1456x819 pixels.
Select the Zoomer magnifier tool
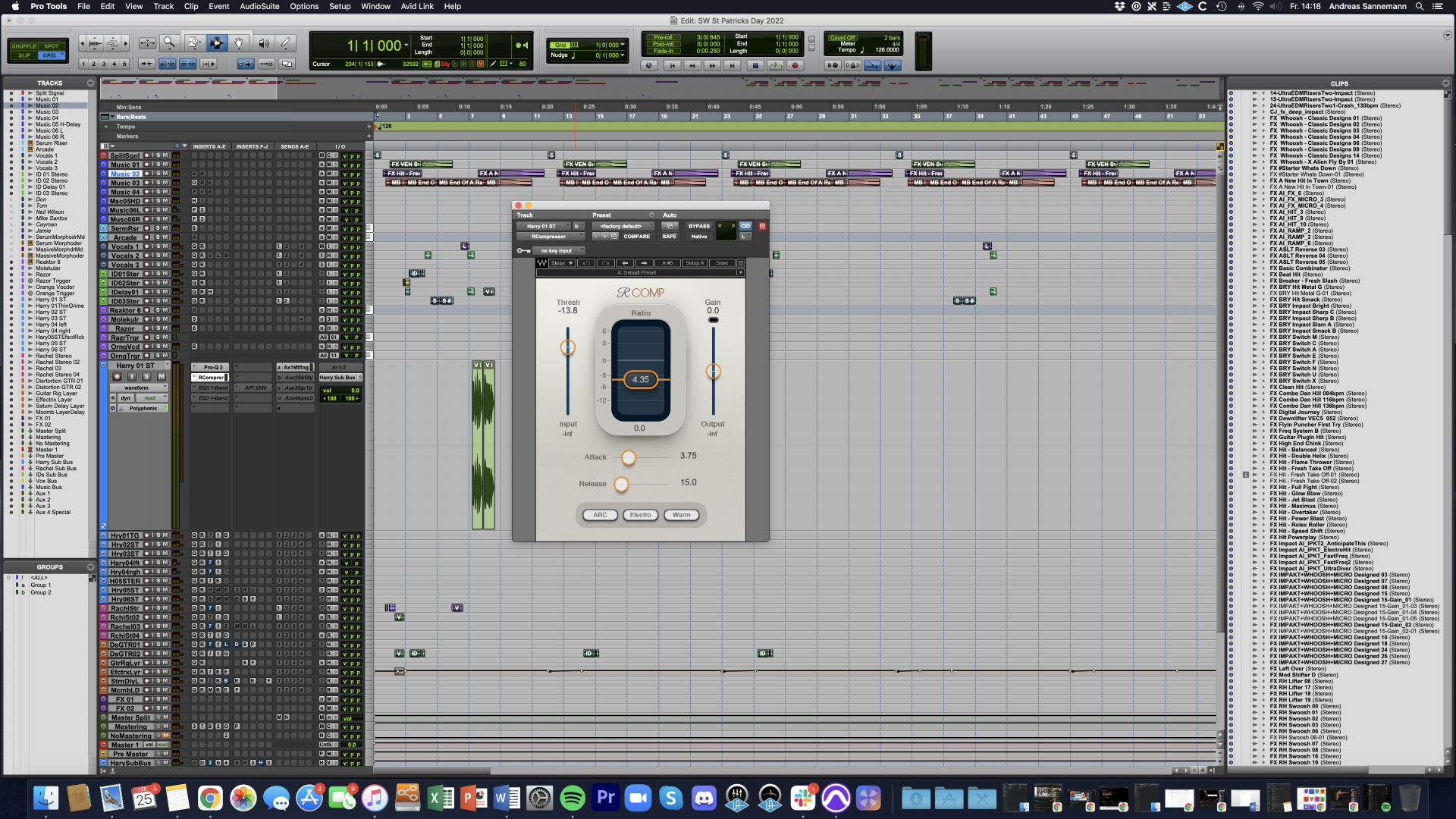click(x=170, y=43)
